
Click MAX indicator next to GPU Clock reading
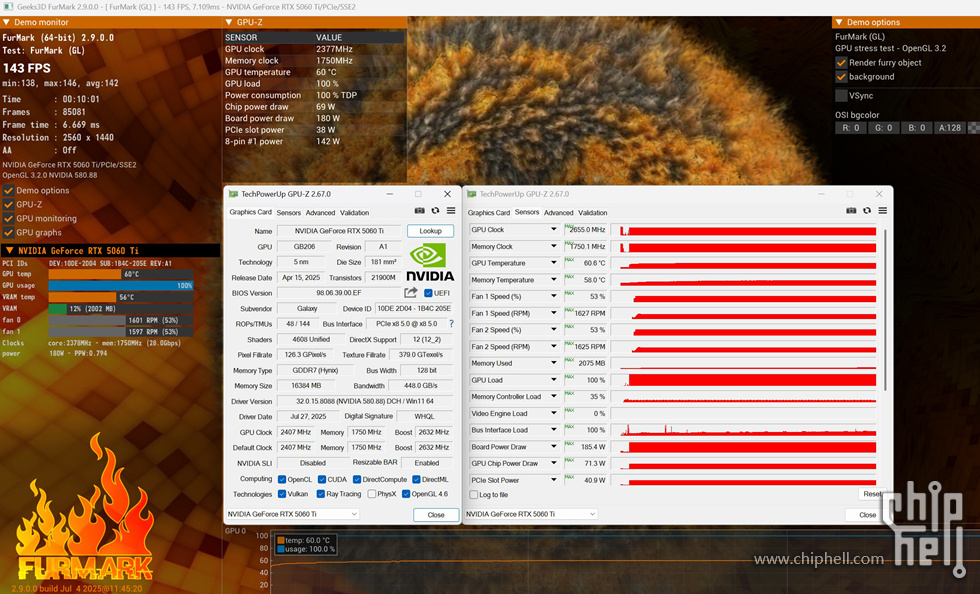tap(569, 226)
